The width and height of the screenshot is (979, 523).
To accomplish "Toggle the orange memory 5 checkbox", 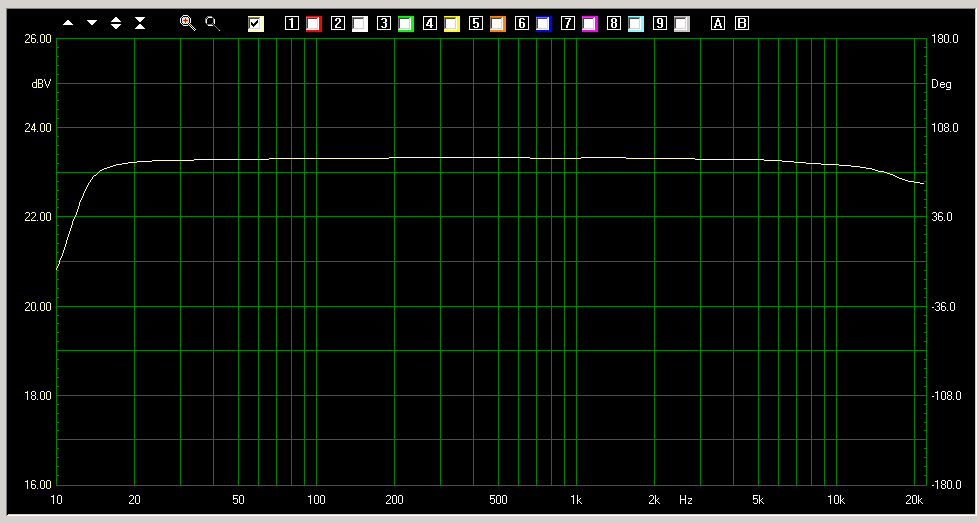I will [x=498, y=24].
